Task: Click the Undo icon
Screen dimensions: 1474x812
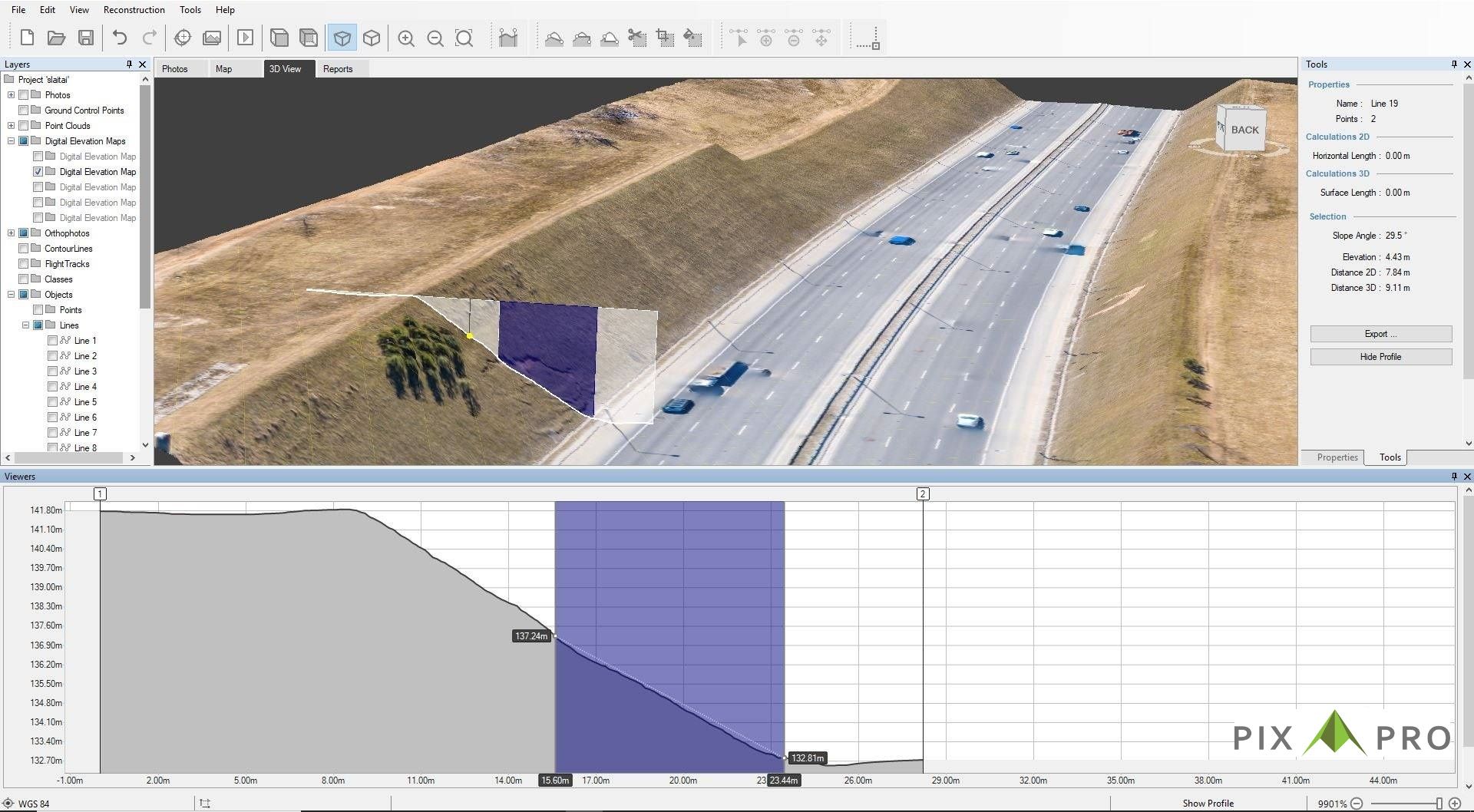Action: (x=121, y=36)
